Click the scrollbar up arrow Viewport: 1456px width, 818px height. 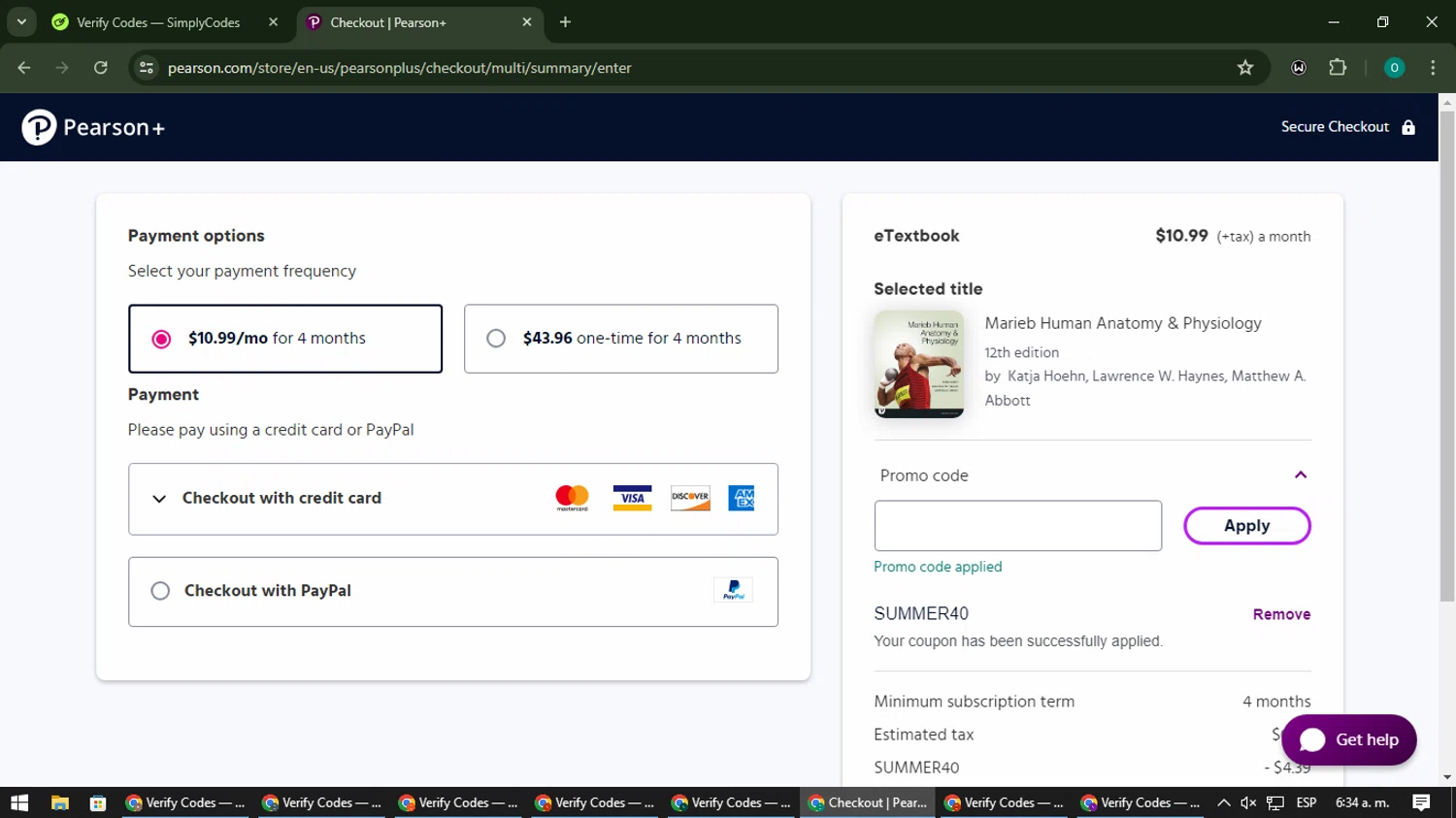click(x=1447, y=101)
